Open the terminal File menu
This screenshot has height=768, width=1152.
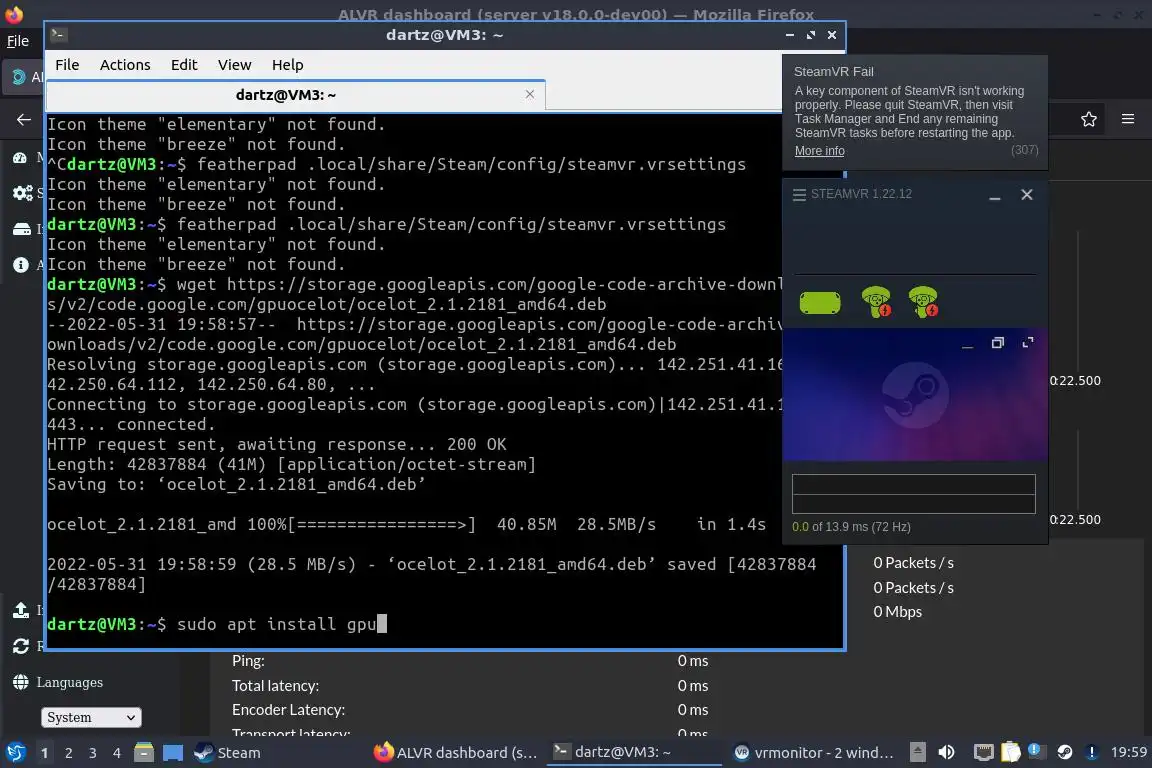click(x=67, y=65)
